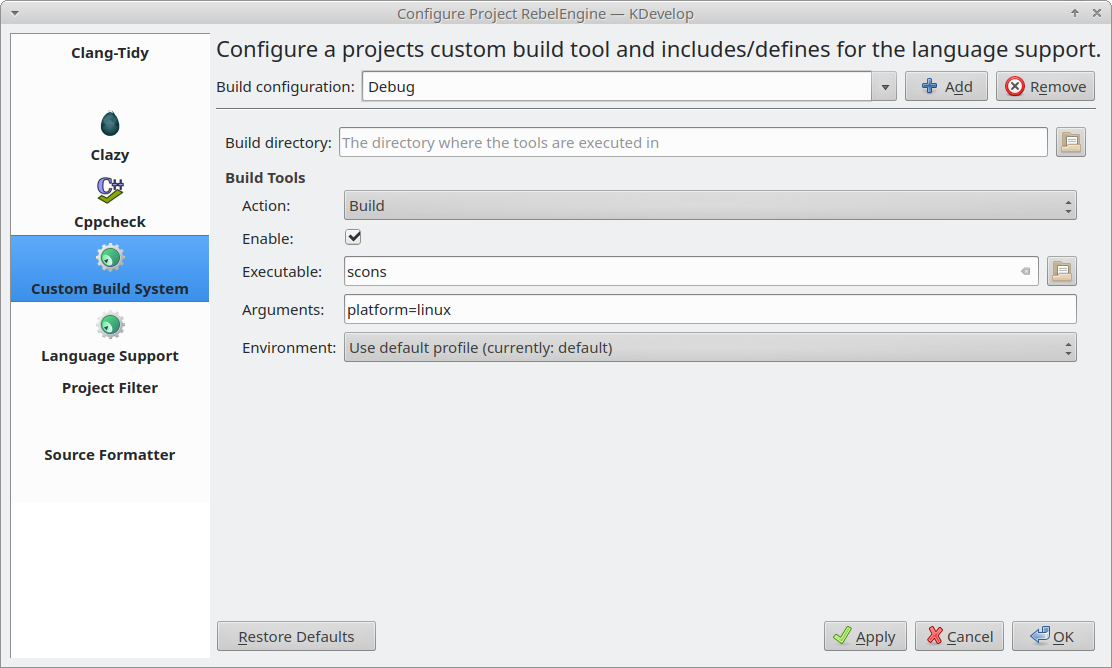1112x668 pixels.
Task: Add a new build configuration
Action: pyautogui.click(x=946, y=87)
